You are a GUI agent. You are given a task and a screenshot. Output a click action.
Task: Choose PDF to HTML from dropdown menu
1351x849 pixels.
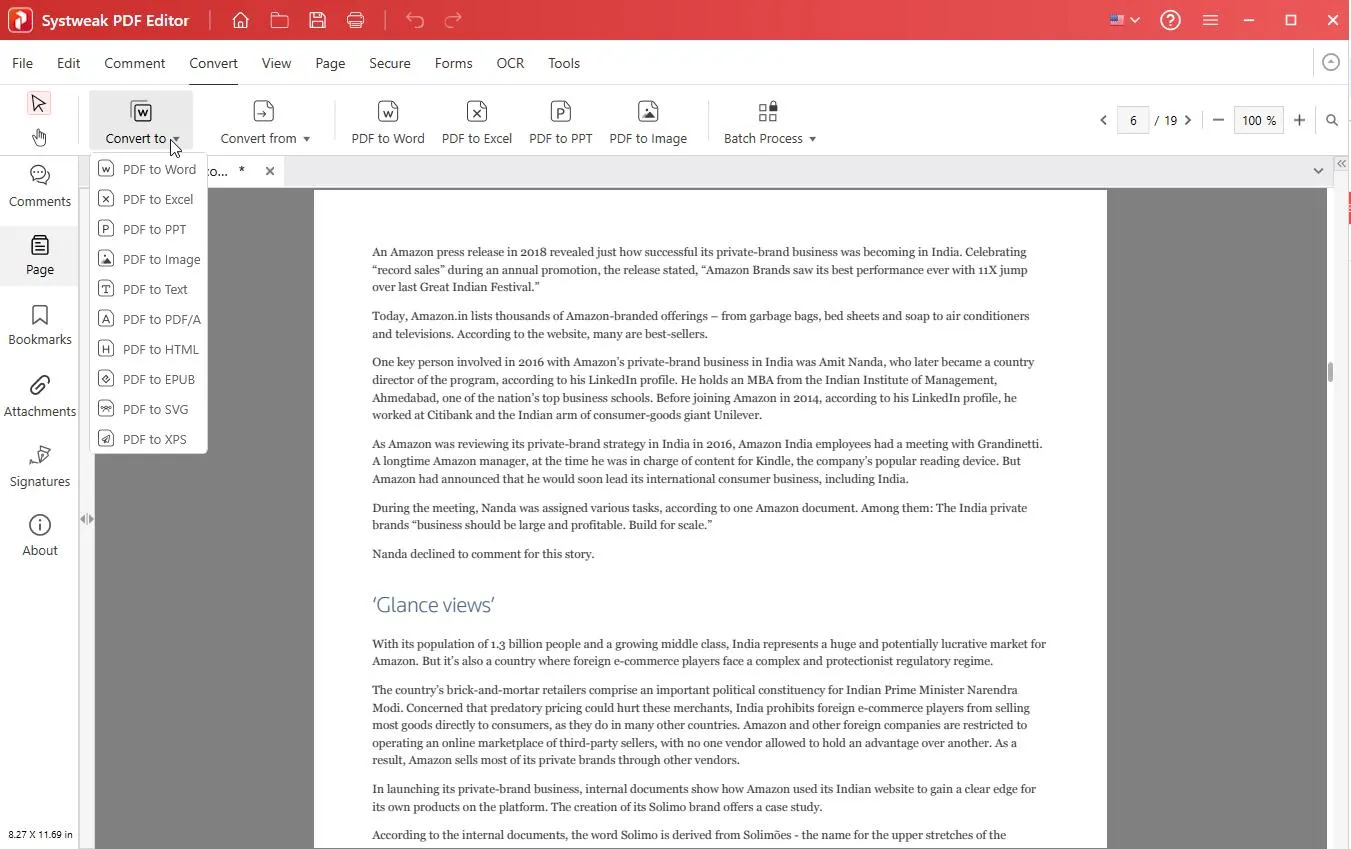point(159,349)
